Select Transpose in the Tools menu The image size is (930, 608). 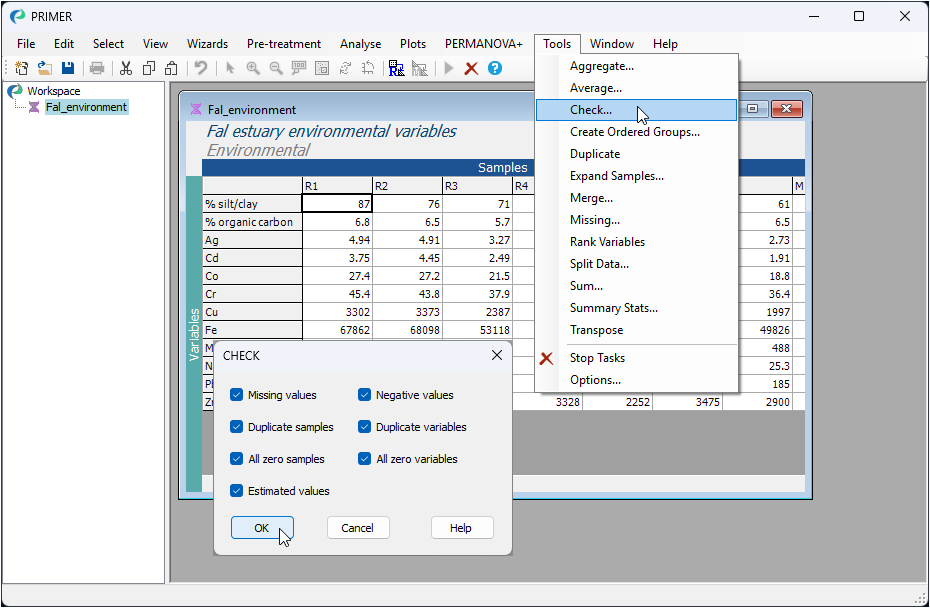coord(596,330)
